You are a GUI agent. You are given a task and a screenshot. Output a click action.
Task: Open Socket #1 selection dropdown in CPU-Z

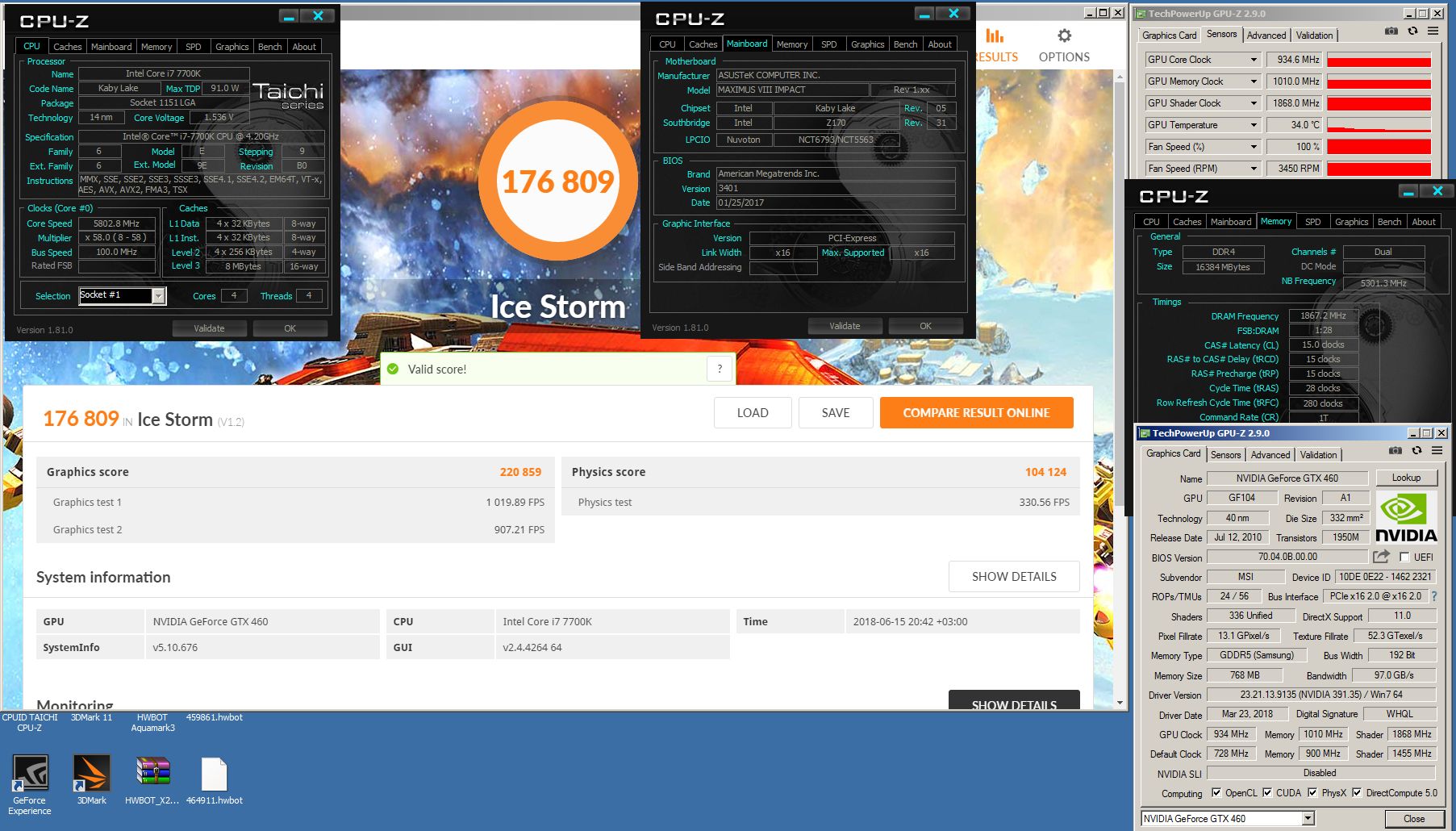158,296
